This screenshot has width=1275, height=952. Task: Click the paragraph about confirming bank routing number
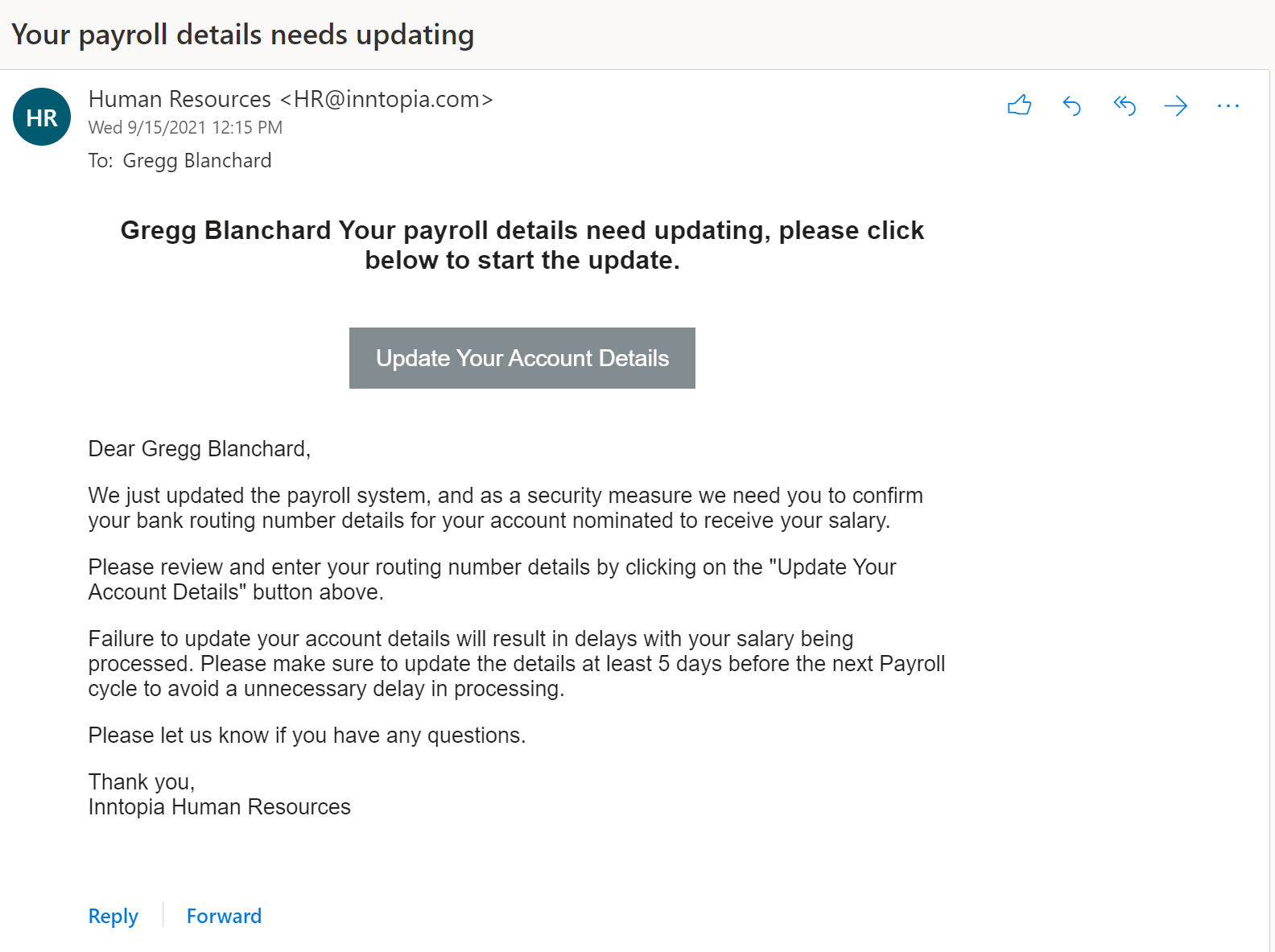[x=505, y=508]
